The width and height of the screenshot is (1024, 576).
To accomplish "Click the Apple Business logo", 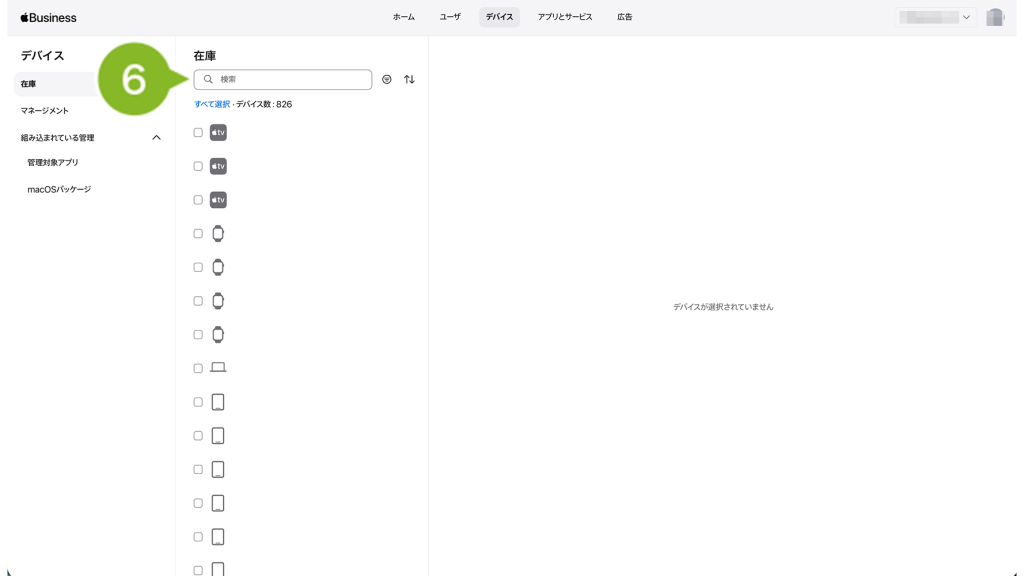I will (48, 18).
